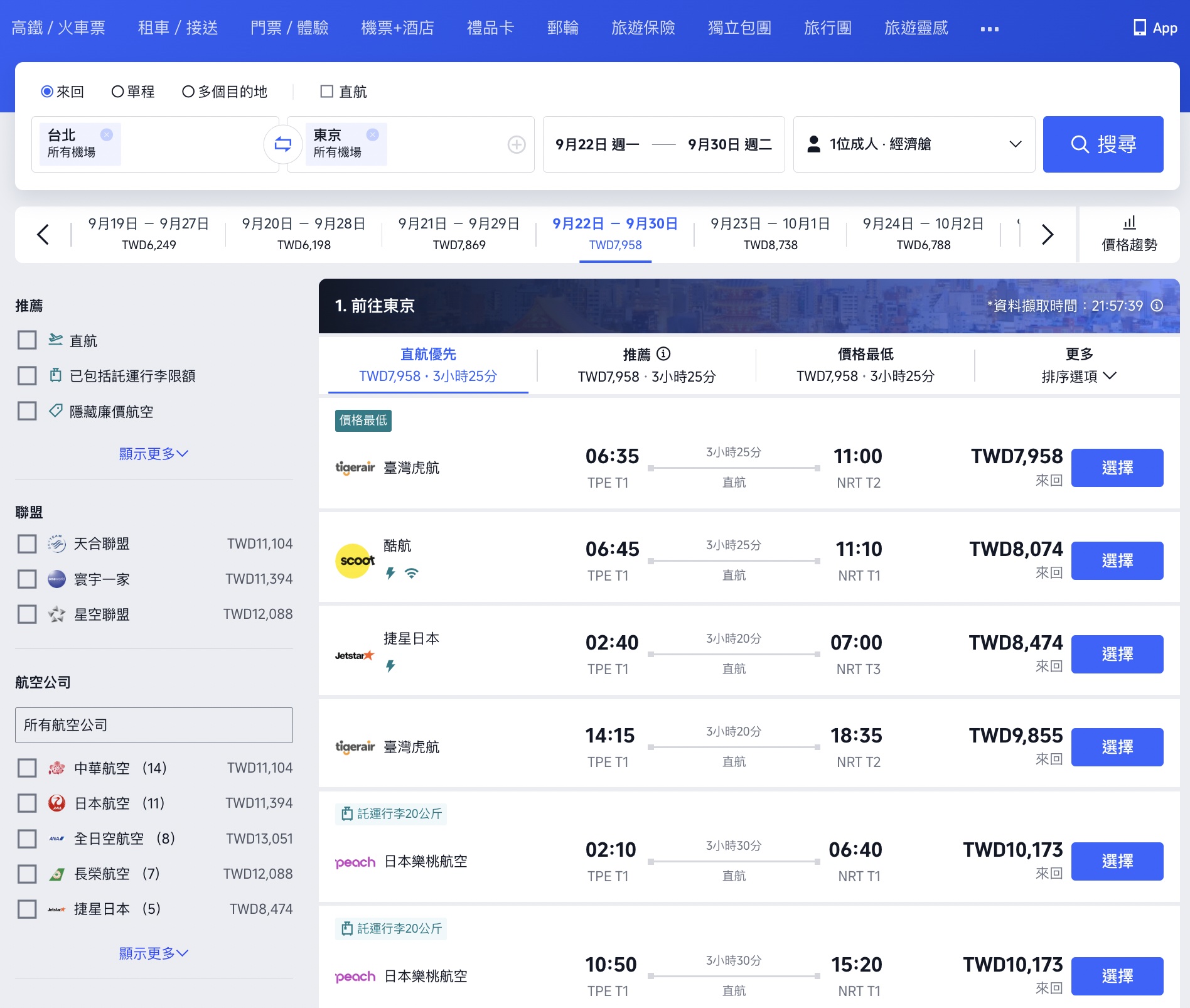This screenshot has height=1008, width=1190.
Task: Swap origin and destination cities icon
Action: coord(283,144)
